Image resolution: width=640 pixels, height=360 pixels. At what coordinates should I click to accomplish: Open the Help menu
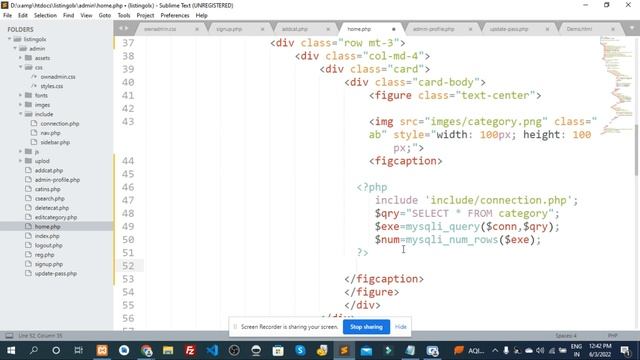pyautogui.click(x=202, y=15)
